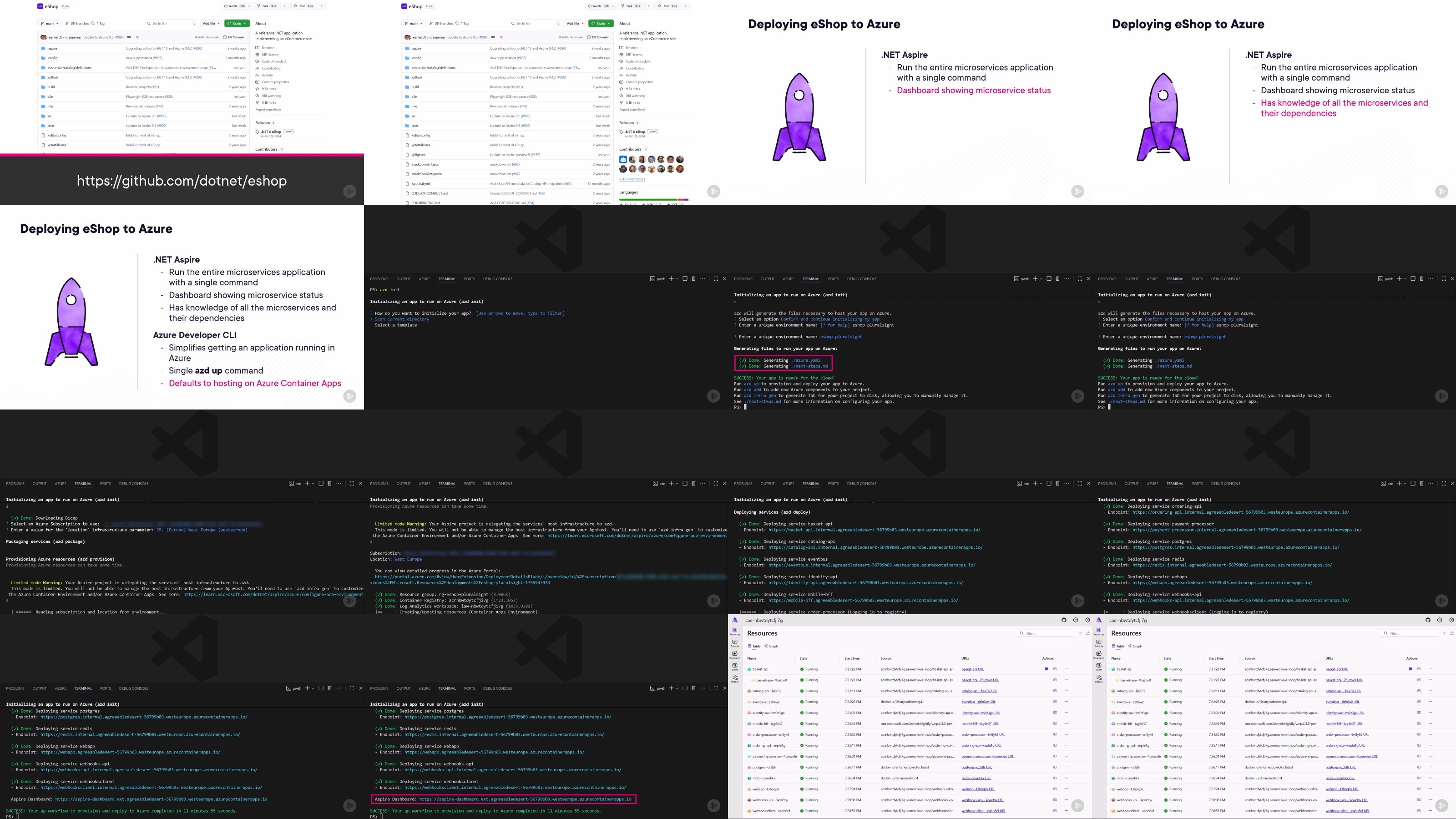Click the Dependabot contributor avatar
The image size is (1456, 819).
point(623,160)
